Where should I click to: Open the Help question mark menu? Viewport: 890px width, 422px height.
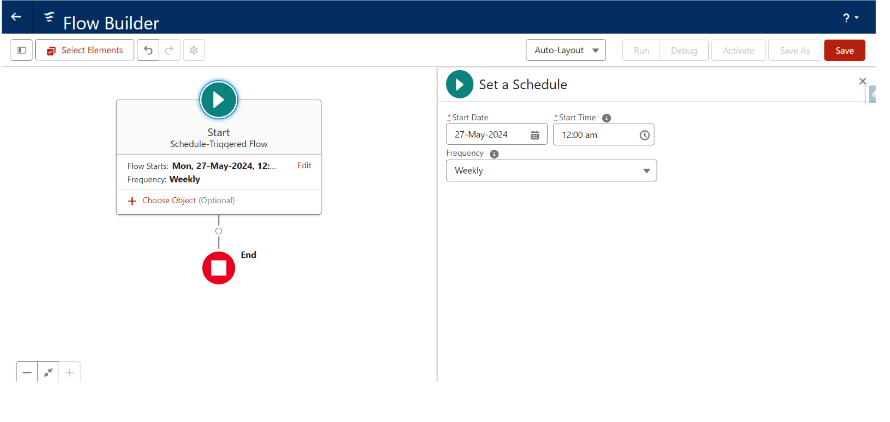point(850,18)
